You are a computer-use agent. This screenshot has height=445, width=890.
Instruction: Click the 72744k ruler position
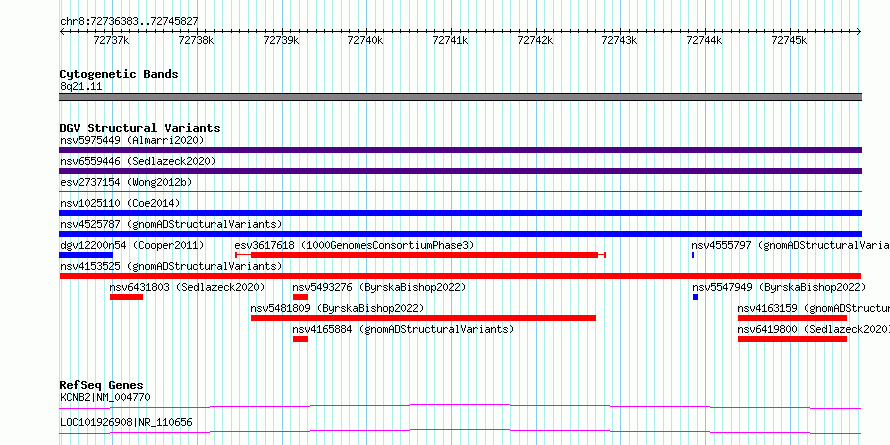point(704,40)
